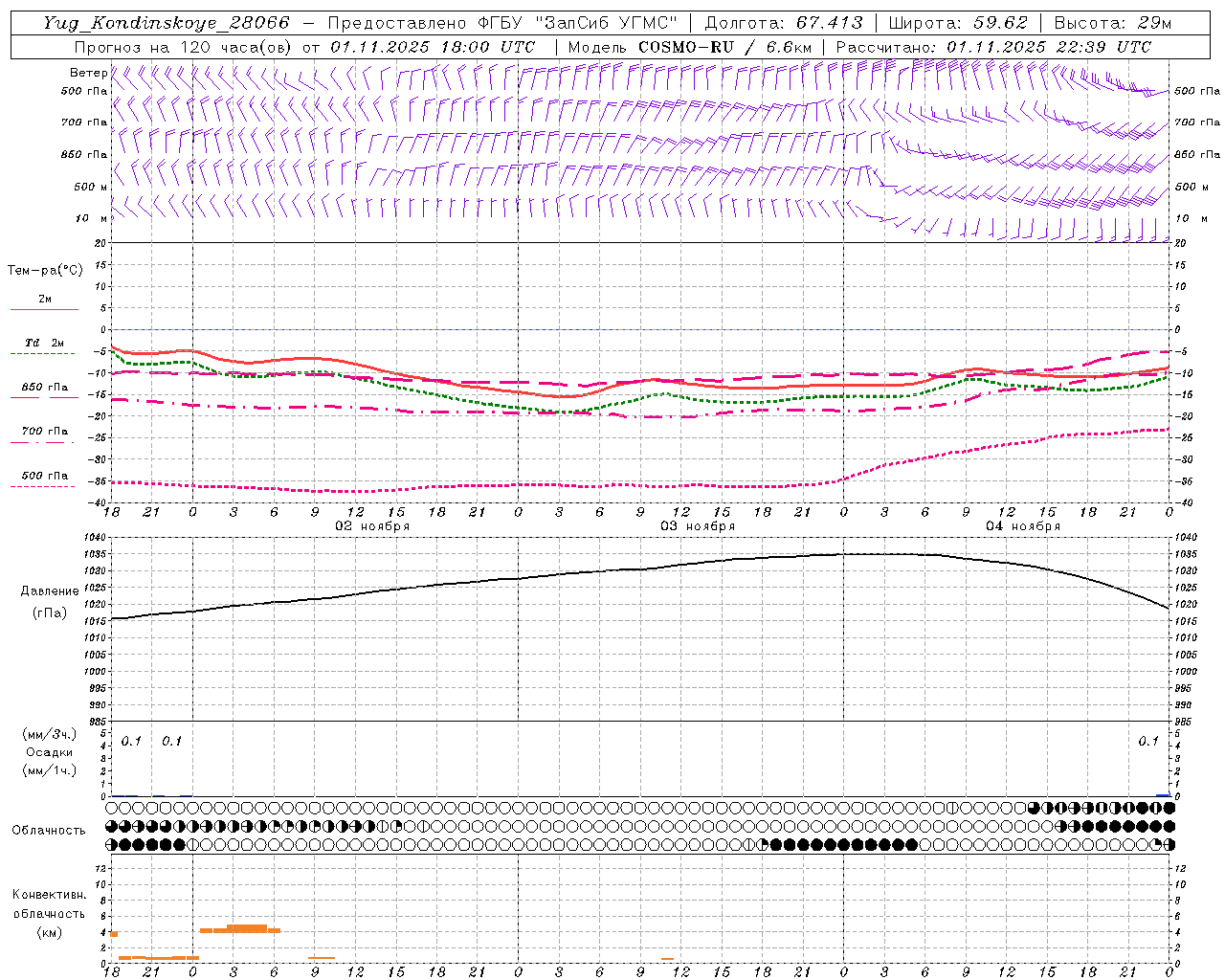Click the "(мм/1ч.)" precipitation unit label
Screen dimensions: 1225x980
point(50,770)
